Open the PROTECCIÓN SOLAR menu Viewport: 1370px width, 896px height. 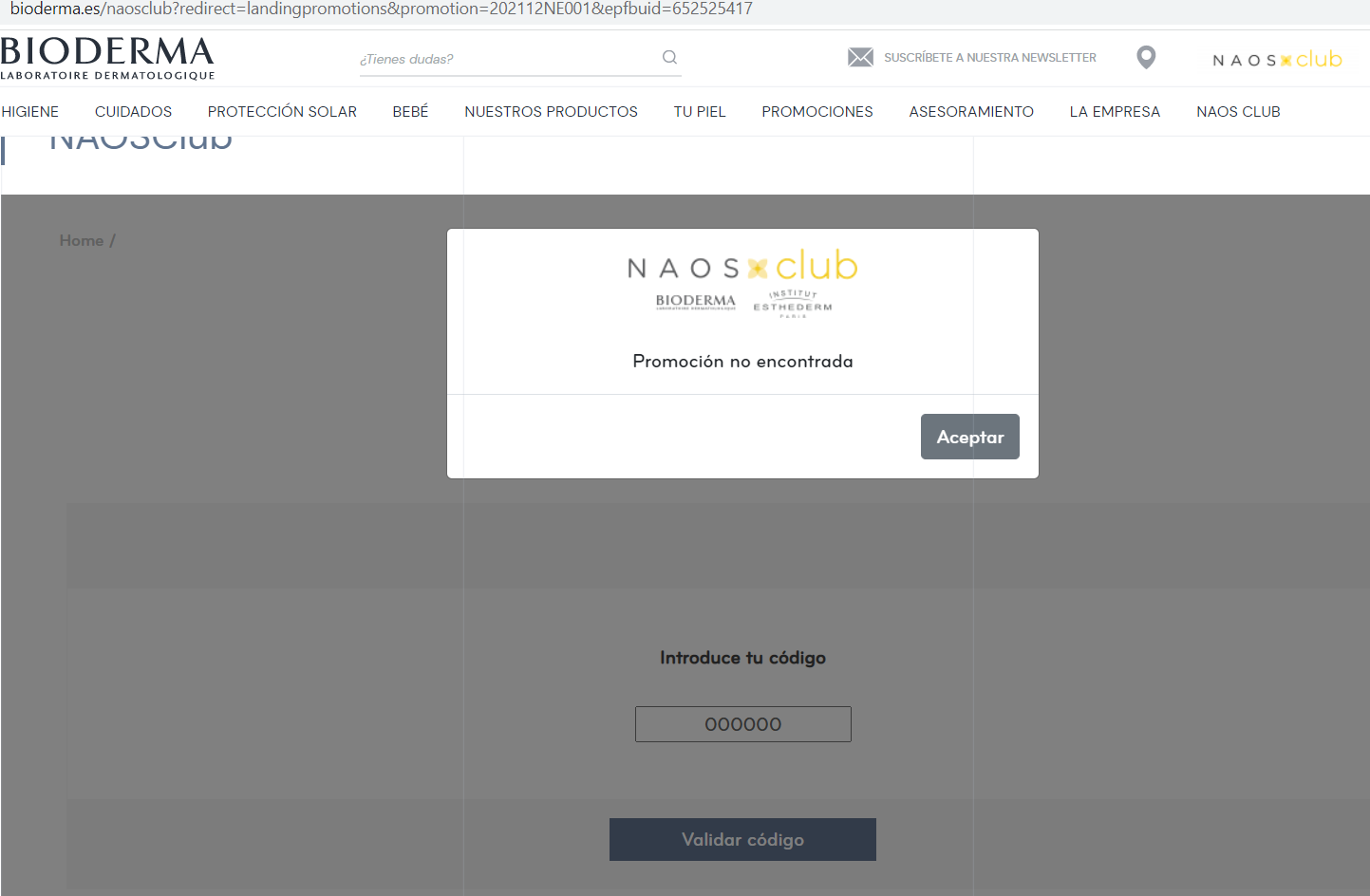coord(282,112)
